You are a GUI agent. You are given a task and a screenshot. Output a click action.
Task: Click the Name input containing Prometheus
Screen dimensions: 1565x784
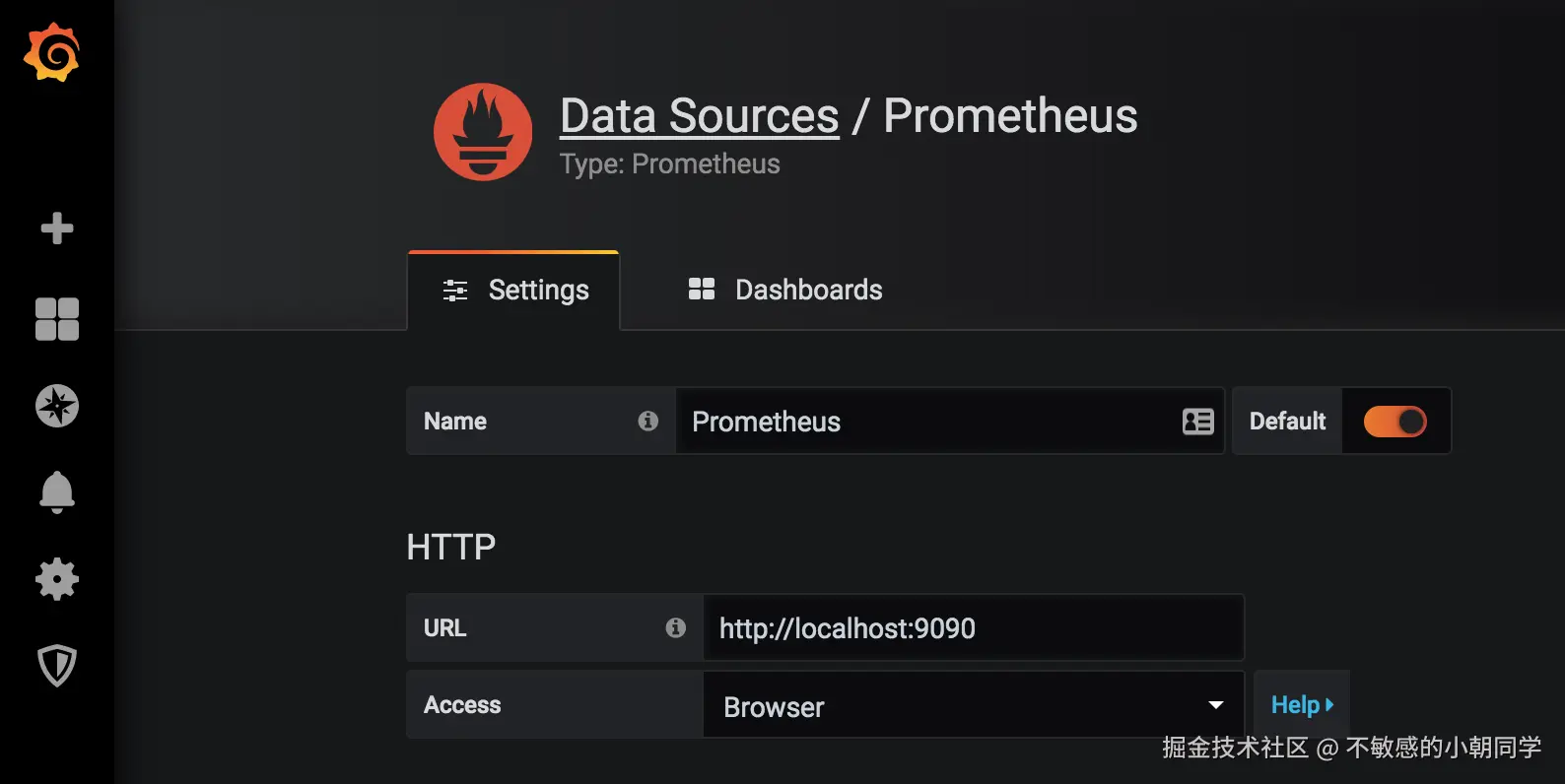pos(926,422)
